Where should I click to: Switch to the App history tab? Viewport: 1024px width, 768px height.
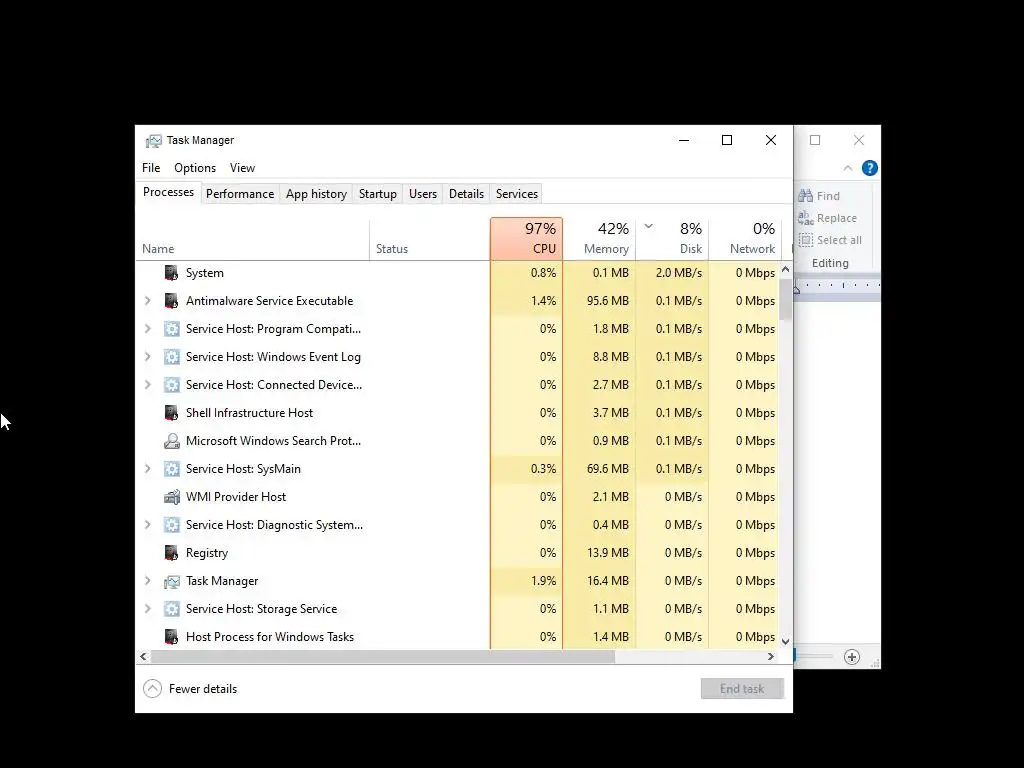click(x=316, y=194)
